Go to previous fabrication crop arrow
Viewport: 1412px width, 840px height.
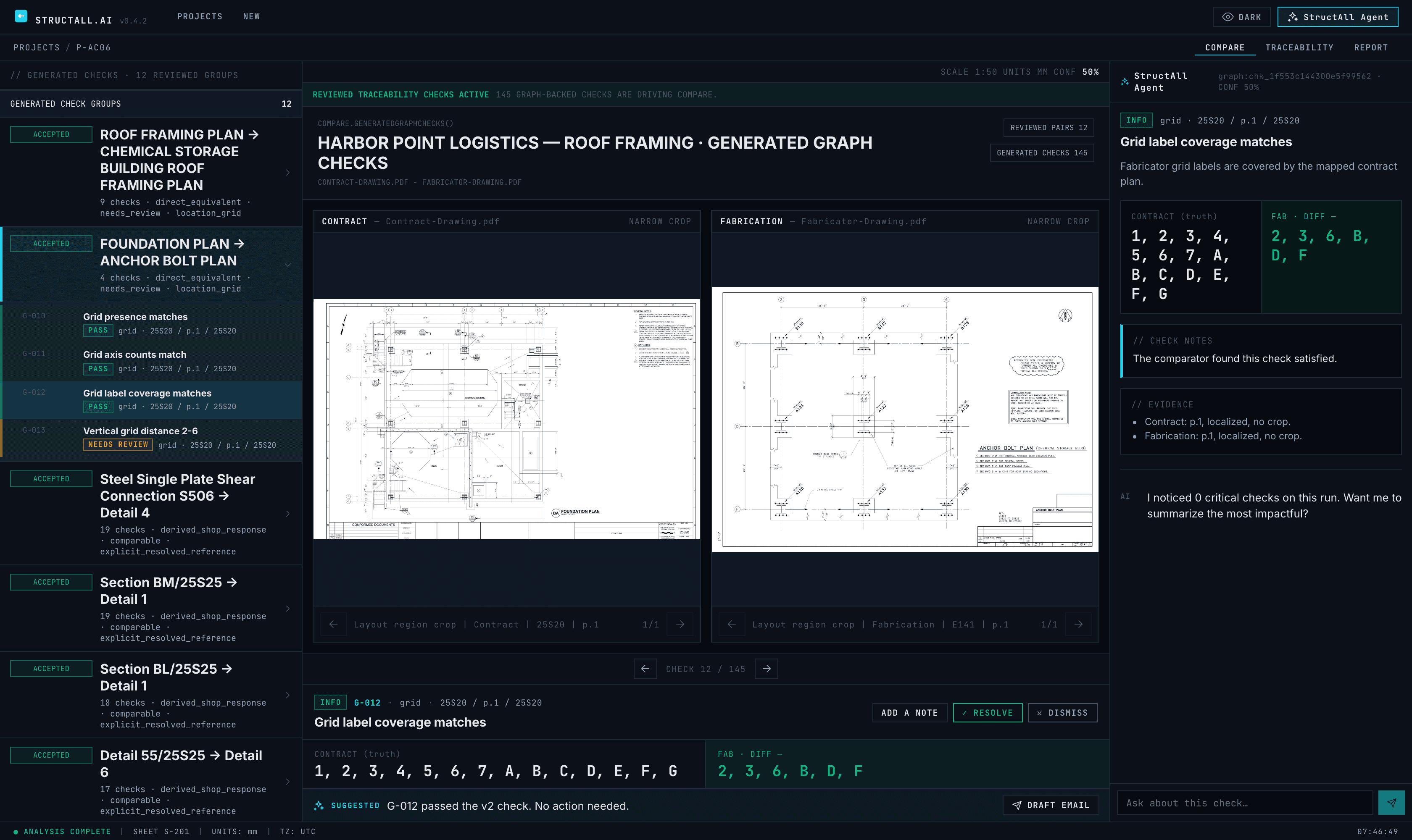point(732,625)
